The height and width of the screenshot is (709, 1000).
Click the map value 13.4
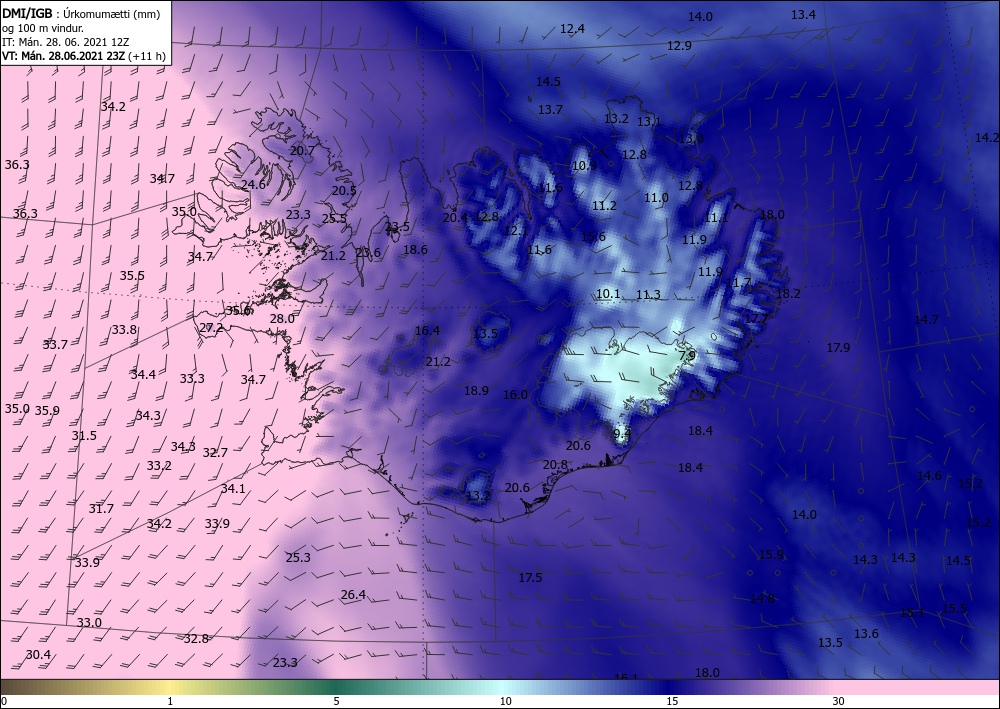pos(803,15)
